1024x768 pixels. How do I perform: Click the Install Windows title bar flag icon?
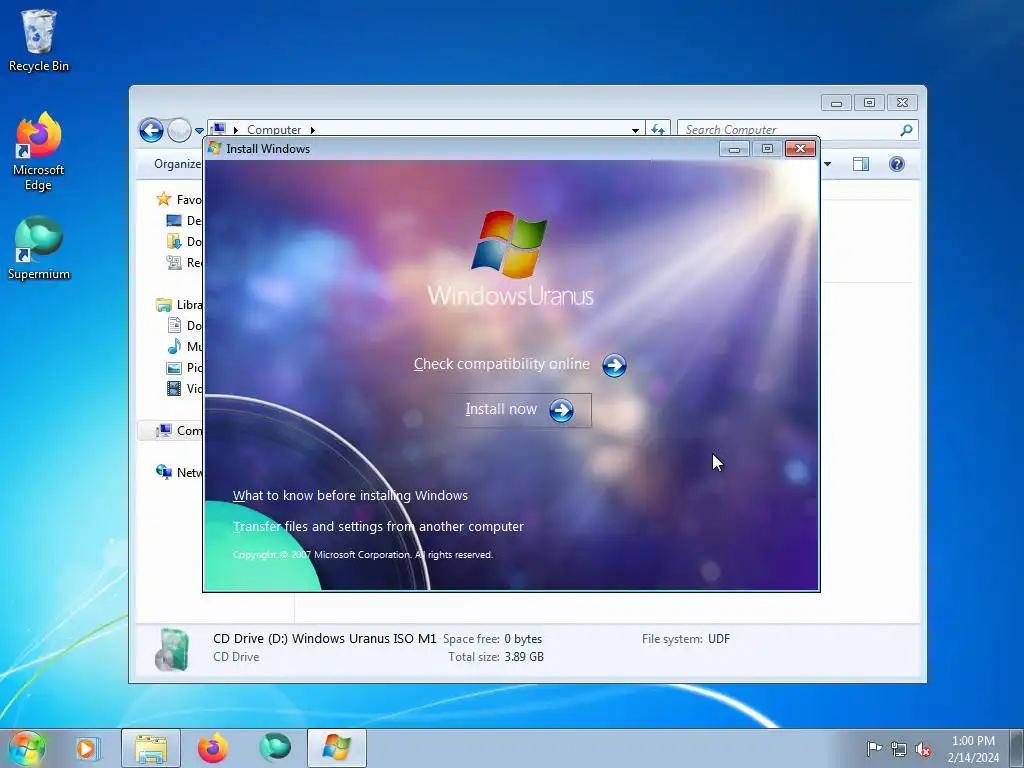click(x=214, y=148)
